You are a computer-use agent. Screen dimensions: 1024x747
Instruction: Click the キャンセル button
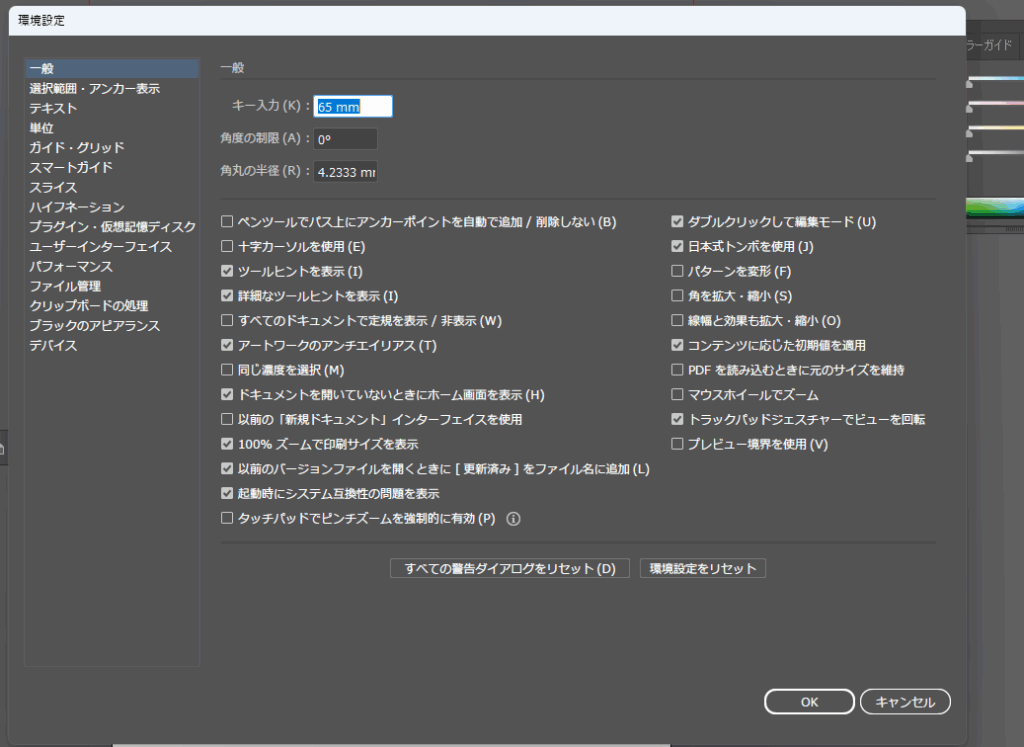(x=905, y=702)
